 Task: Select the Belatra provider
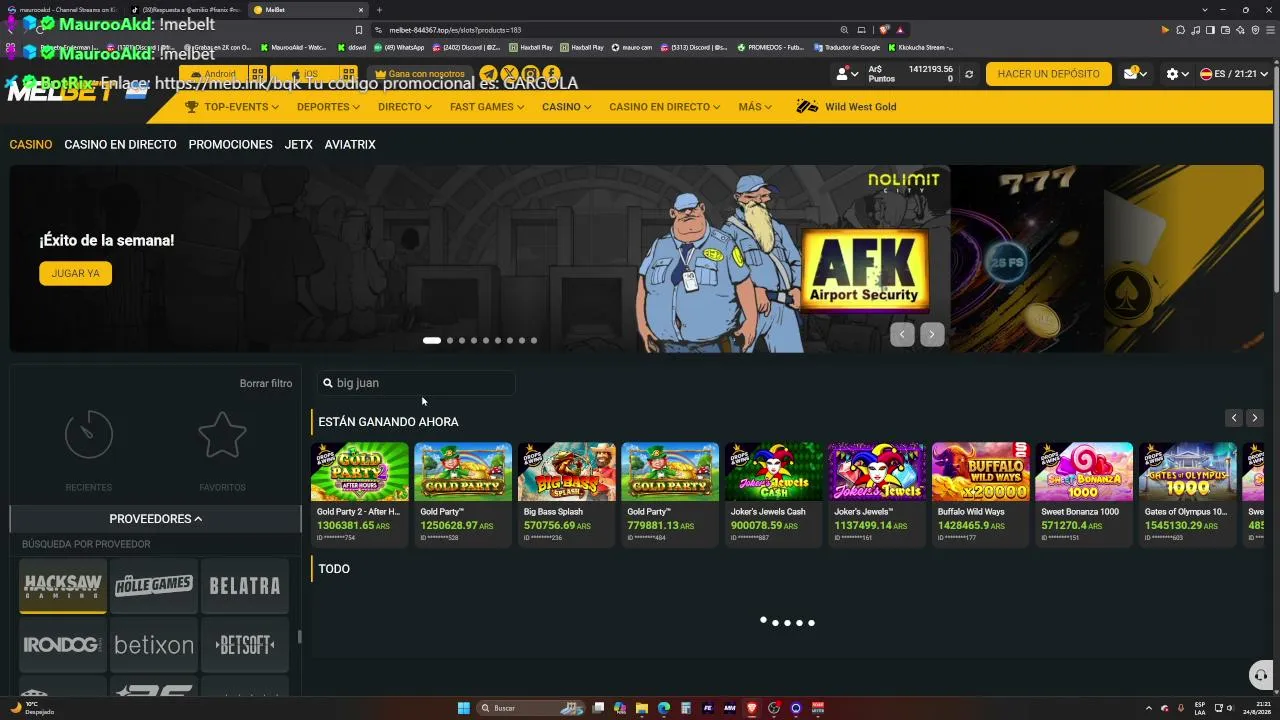[245, 586]
